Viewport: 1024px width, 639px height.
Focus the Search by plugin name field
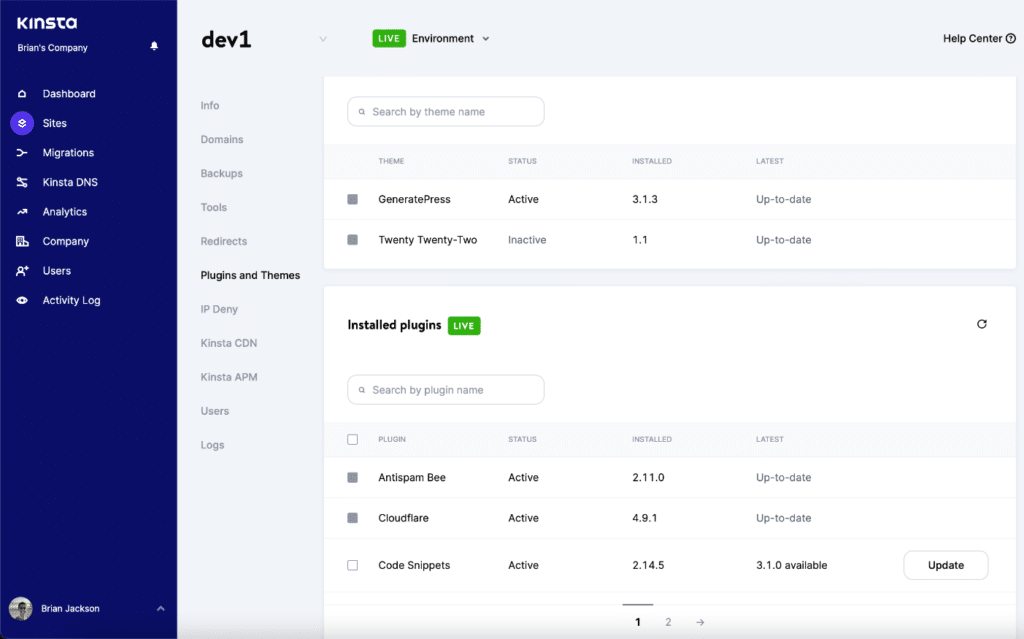[446, 390]
